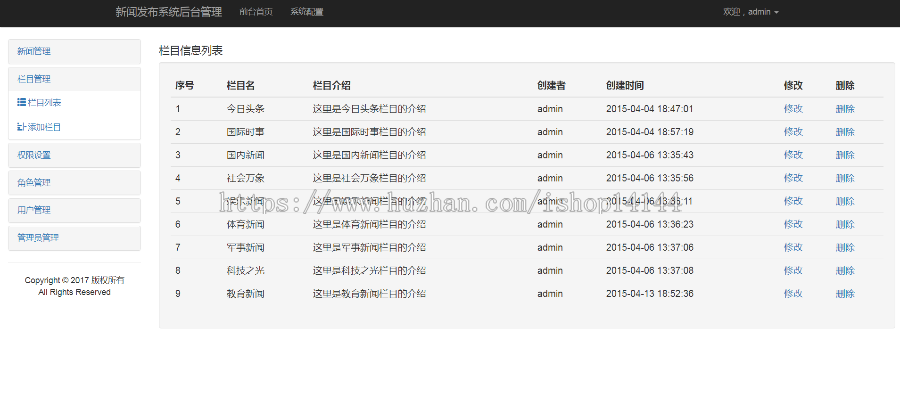Click 修改 for the 教育新闻 row
900x401 pixels.
793,294
